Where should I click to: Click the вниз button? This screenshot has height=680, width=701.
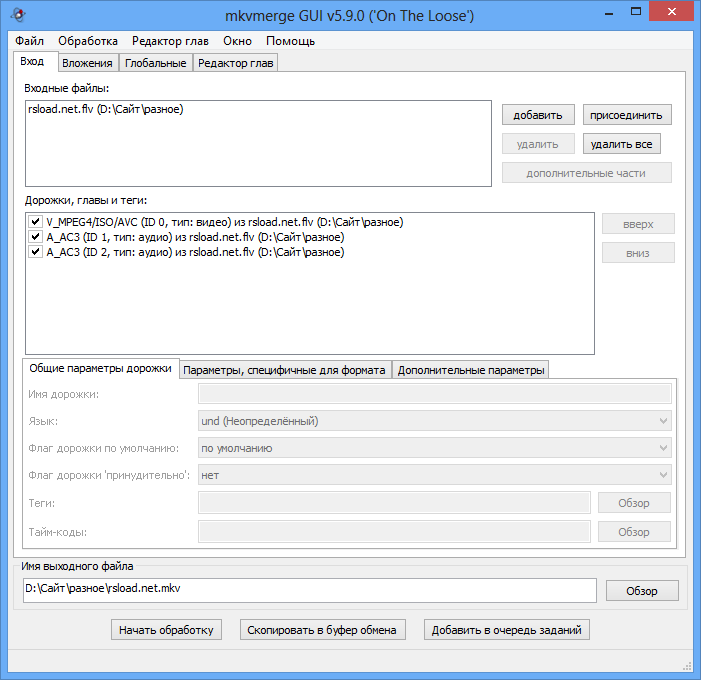coord(638,253)
